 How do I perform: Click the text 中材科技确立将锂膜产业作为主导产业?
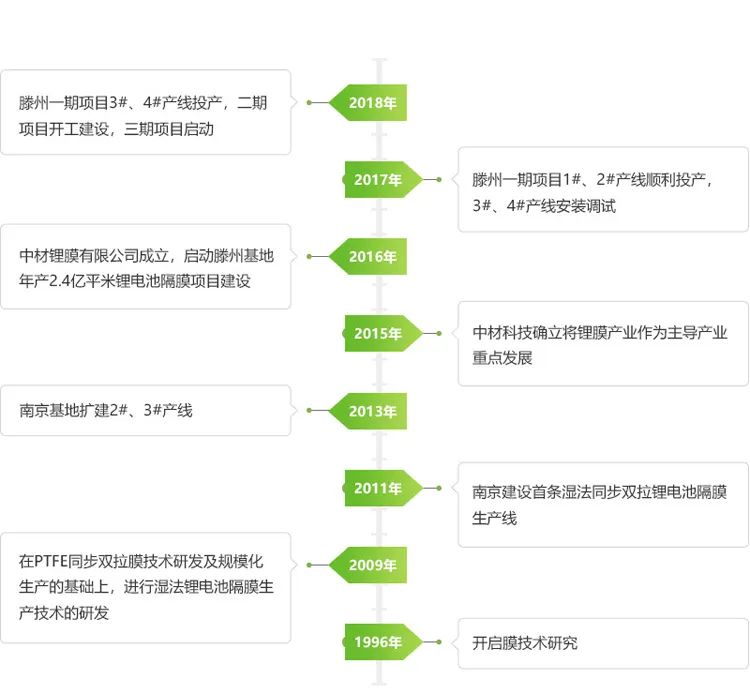tap(600, 333)
